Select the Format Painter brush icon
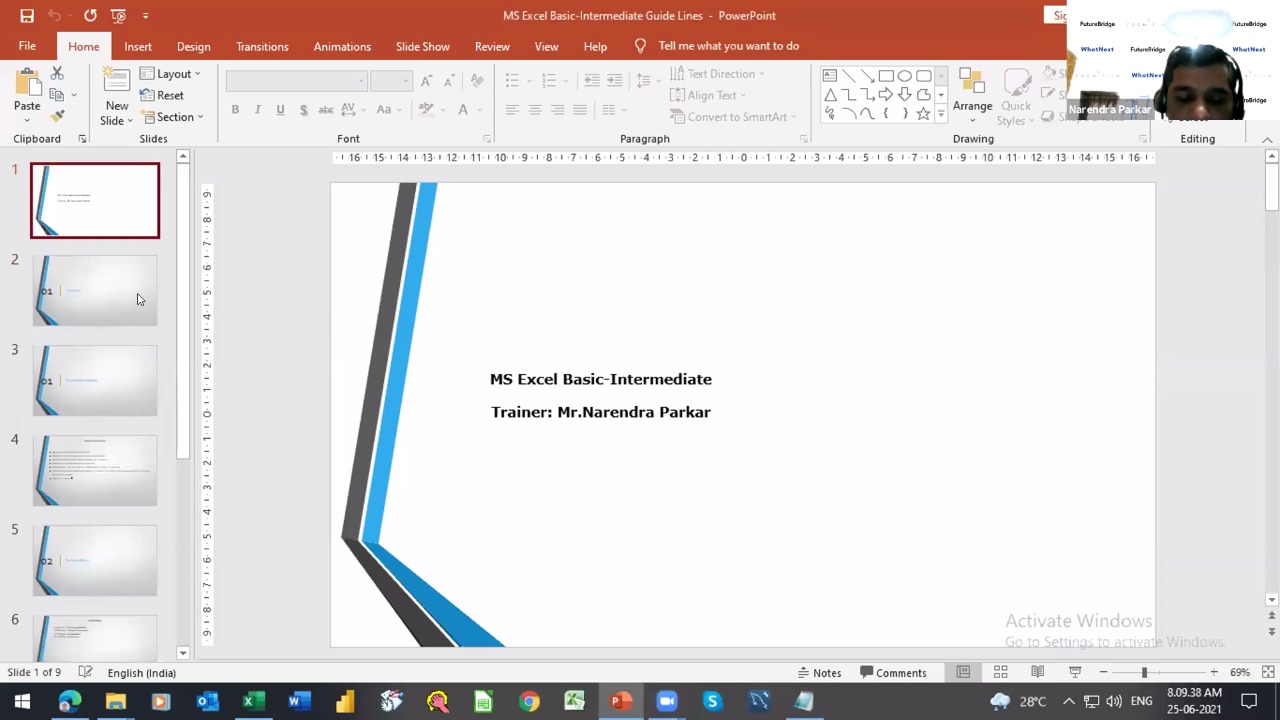Image resolution: width=1280 pixels, height=720 pixels. [x=57, y=117]
